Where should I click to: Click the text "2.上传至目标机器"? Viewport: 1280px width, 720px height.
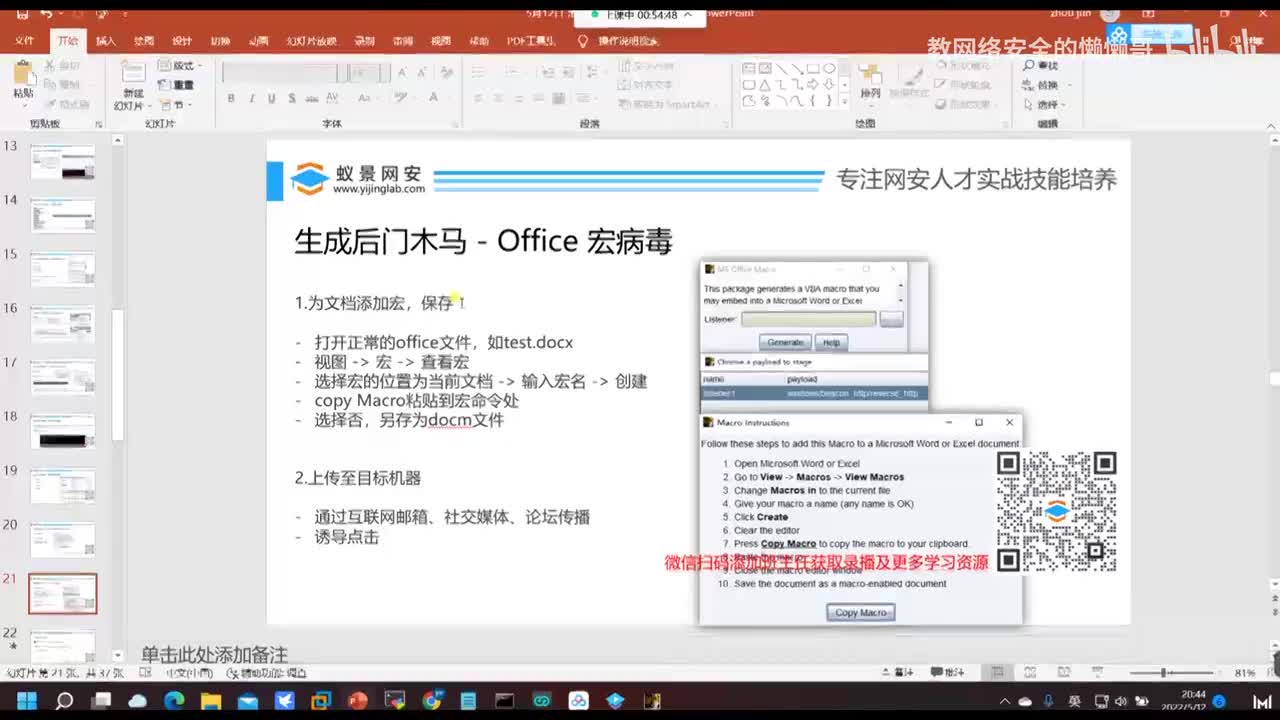pos(358,478)
